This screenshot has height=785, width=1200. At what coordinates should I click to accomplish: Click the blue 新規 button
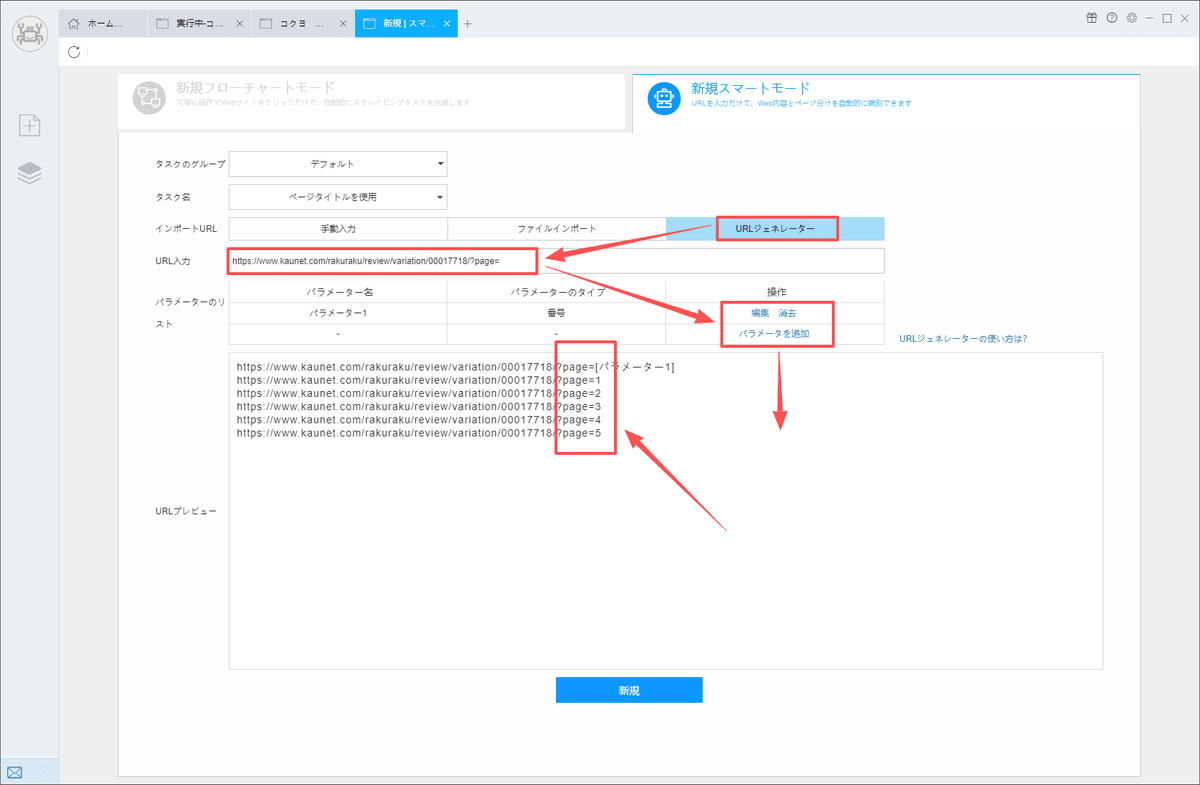(x=629, y=690)
